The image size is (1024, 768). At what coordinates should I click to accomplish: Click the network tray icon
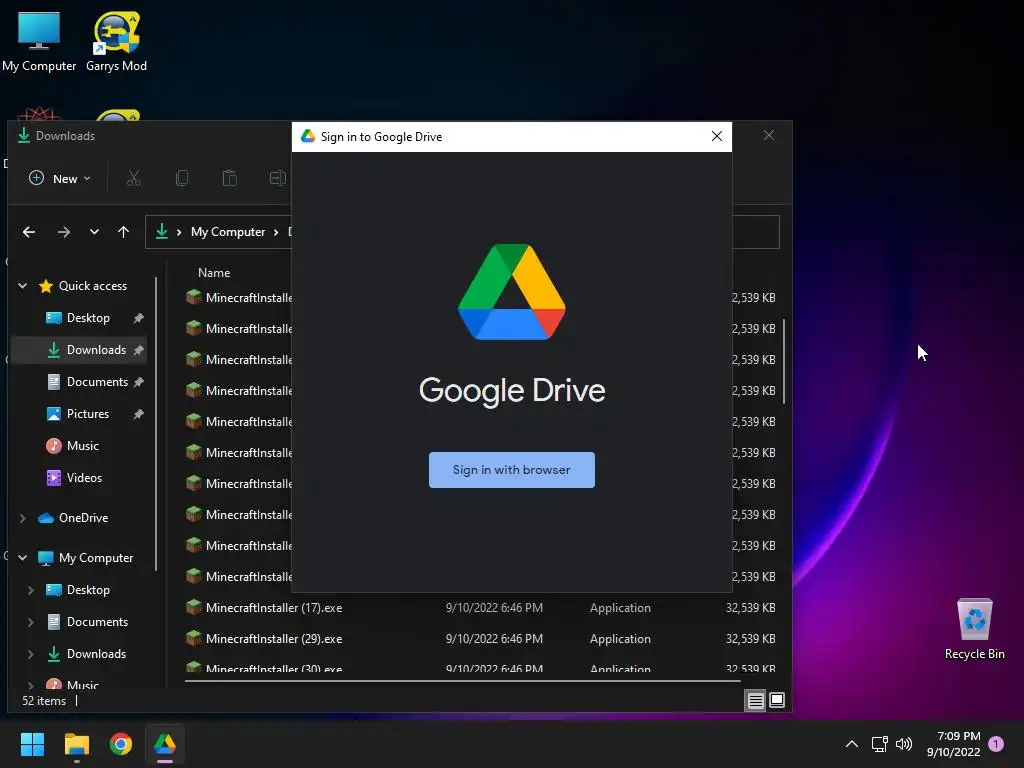pos(879,744)
